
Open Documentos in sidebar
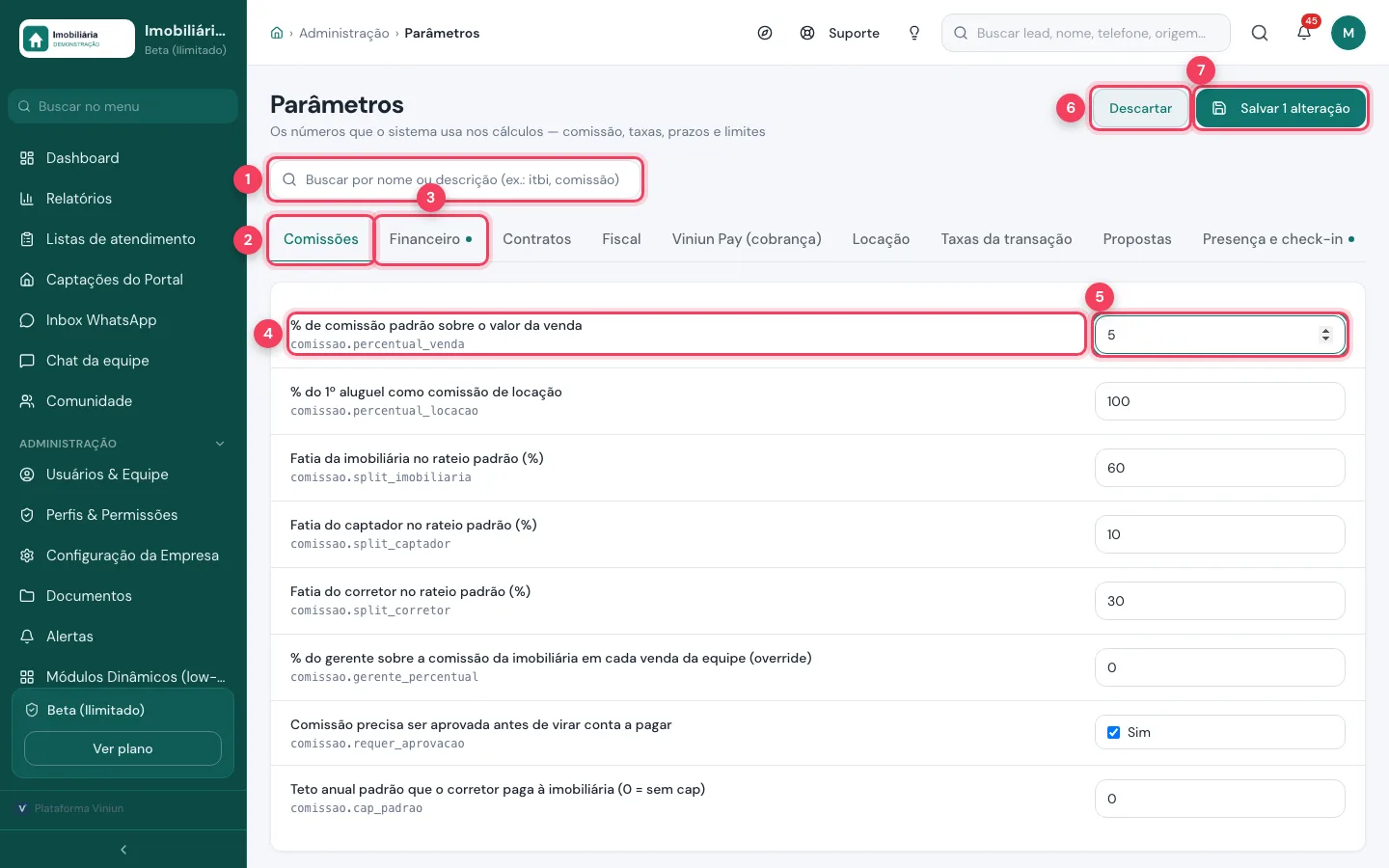123,596
